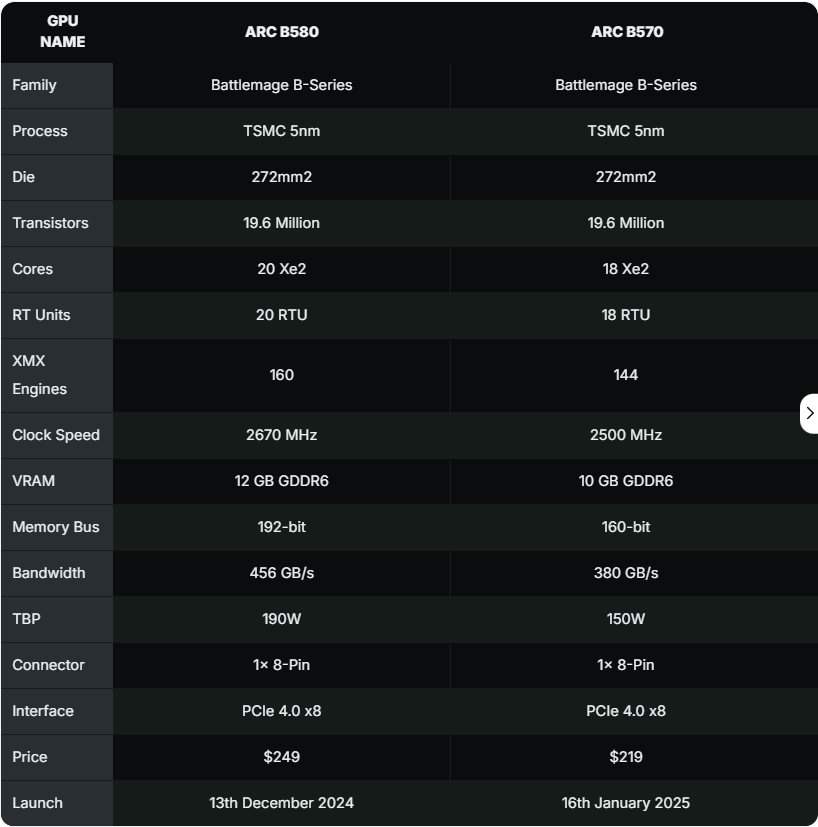Click the GPU NAME header cell

[x=62, y=31]
